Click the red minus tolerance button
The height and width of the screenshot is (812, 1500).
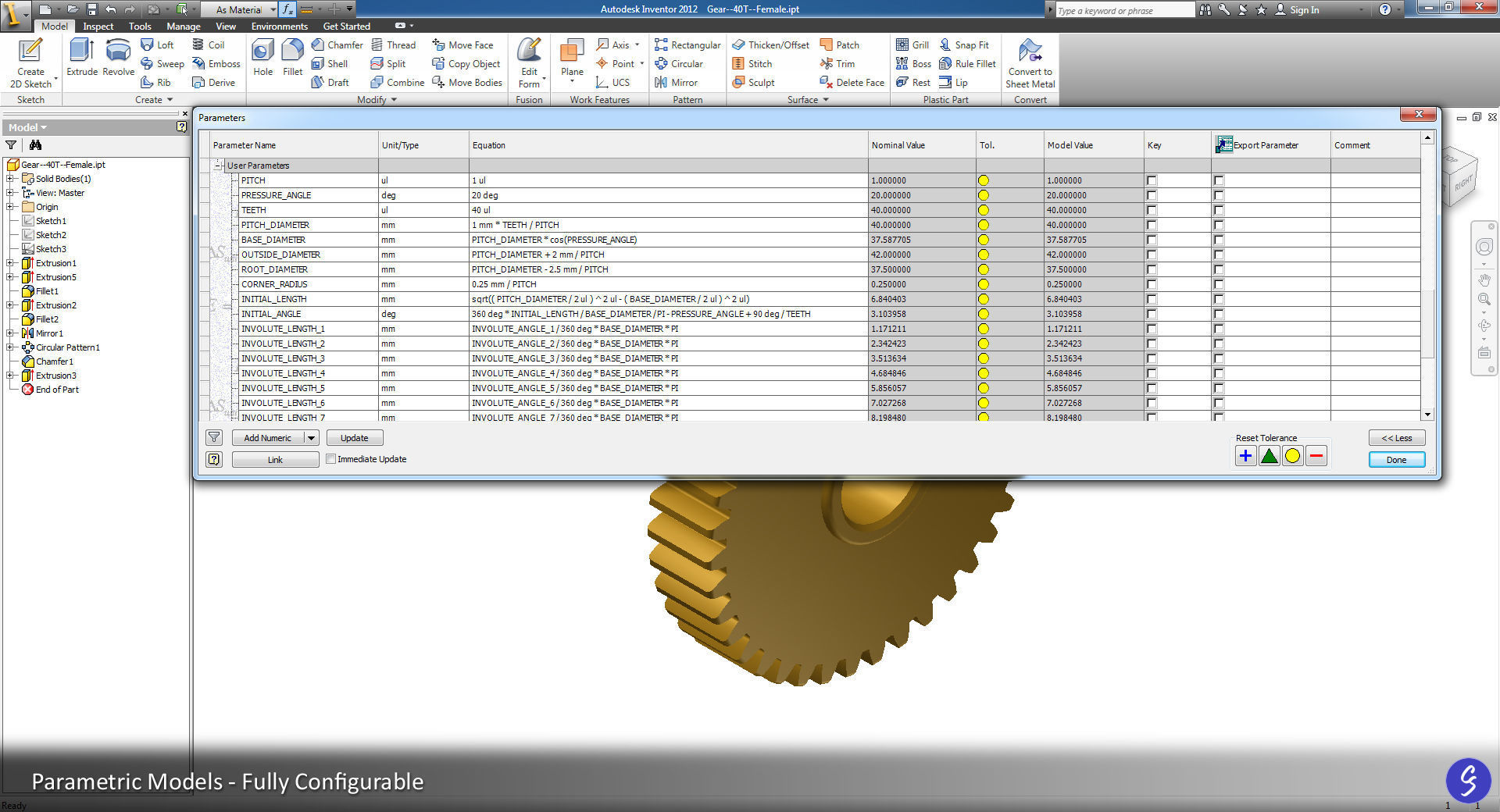1316,456
